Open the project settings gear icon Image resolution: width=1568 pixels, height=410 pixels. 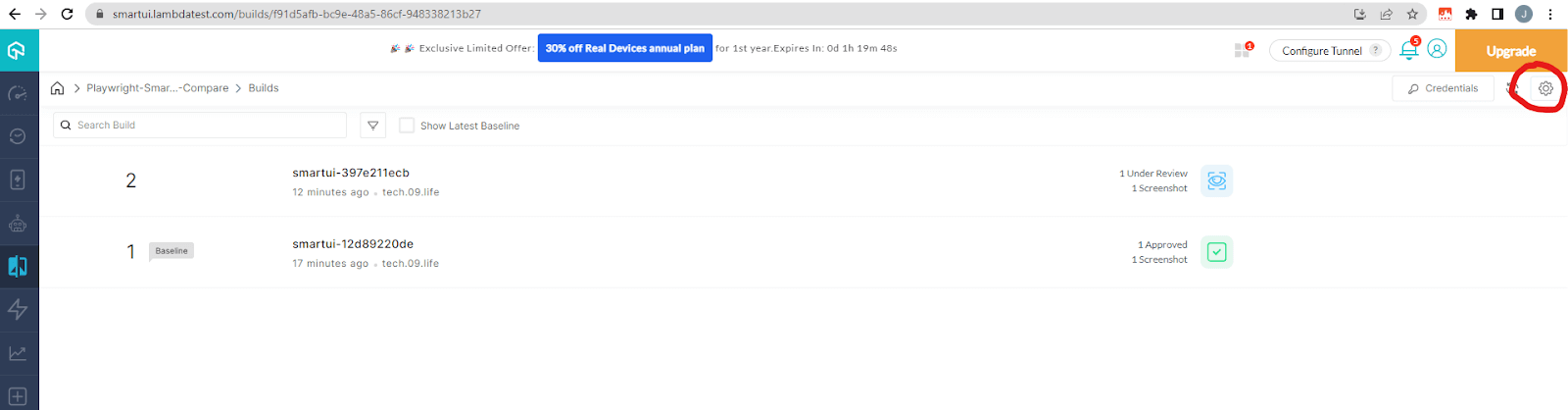click(x=1545, y=88)
